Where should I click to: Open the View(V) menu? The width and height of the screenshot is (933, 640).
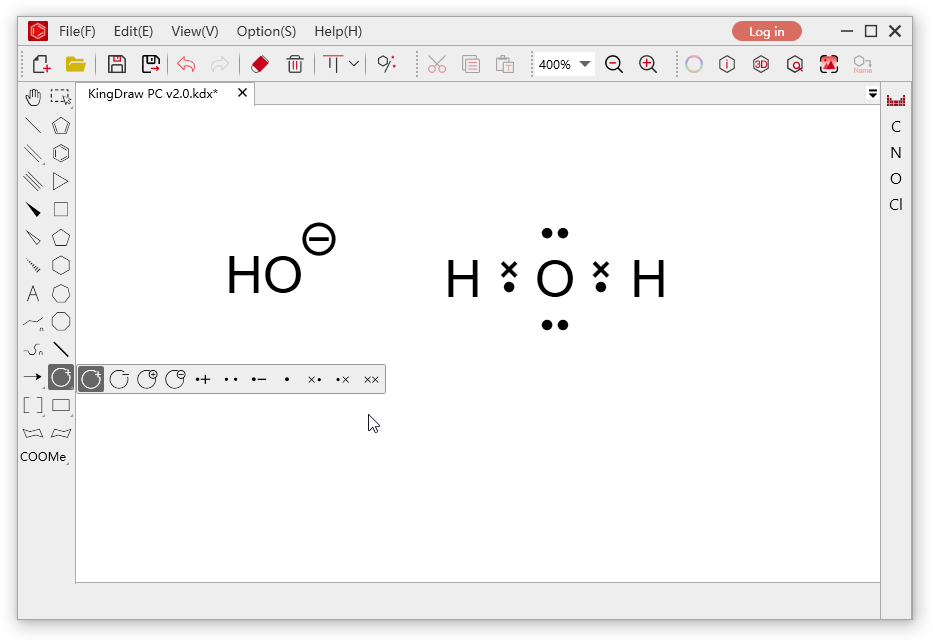[195, 32]
